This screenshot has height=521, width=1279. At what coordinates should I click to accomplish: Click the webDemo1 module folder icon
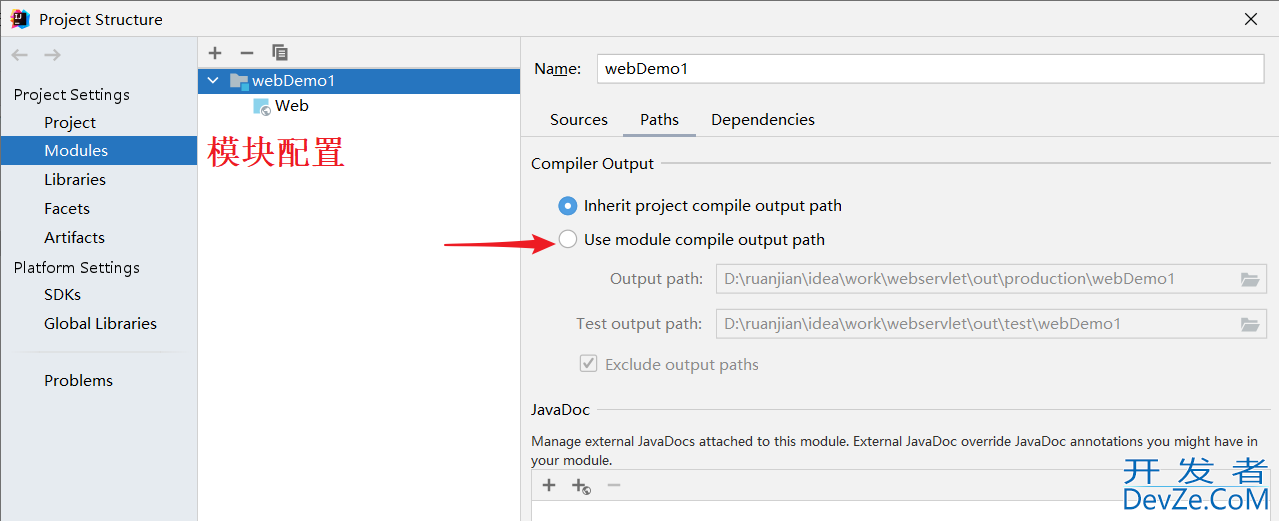click(239, 81)
